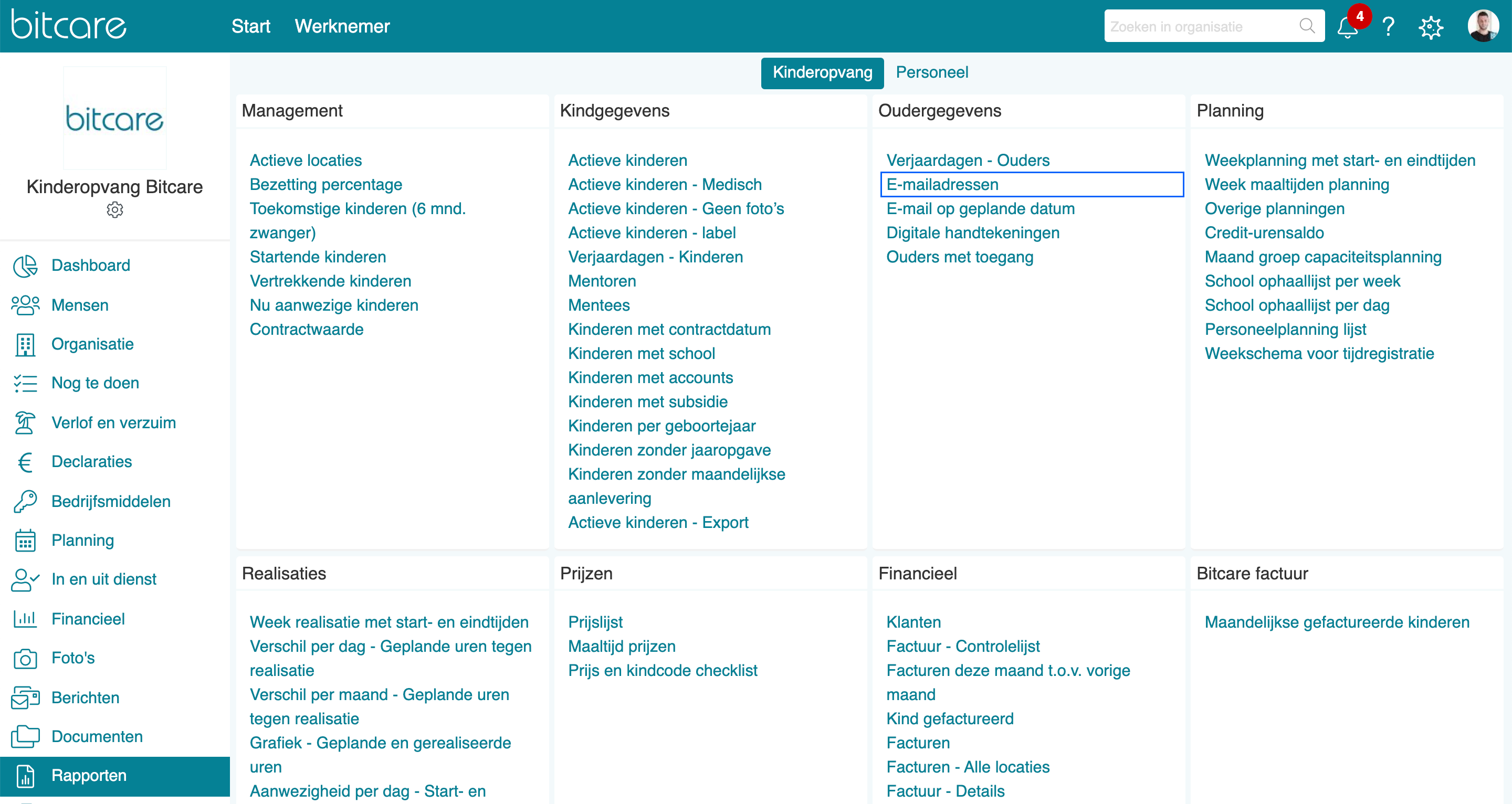
Task: Select Mensen label in the sidebar
Action: coord(80,305)
